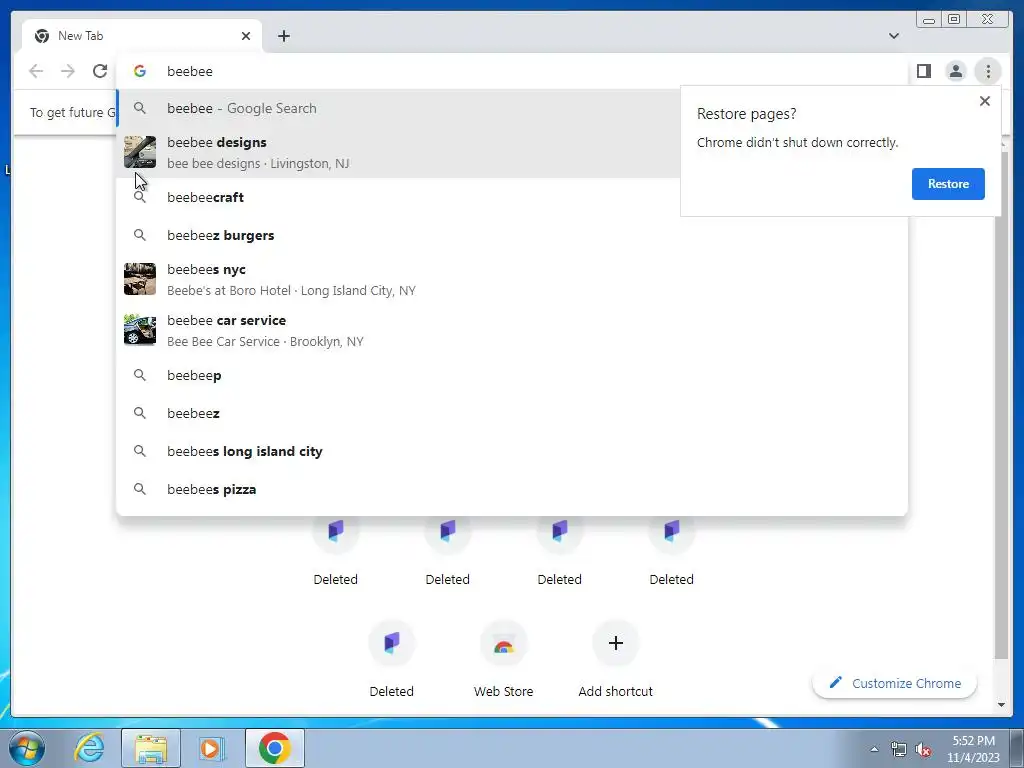Image resolution: width=1024 pixels, height=768 pixels.
Task: Open the Windows Start menu
Action: [x=26, y=748]
